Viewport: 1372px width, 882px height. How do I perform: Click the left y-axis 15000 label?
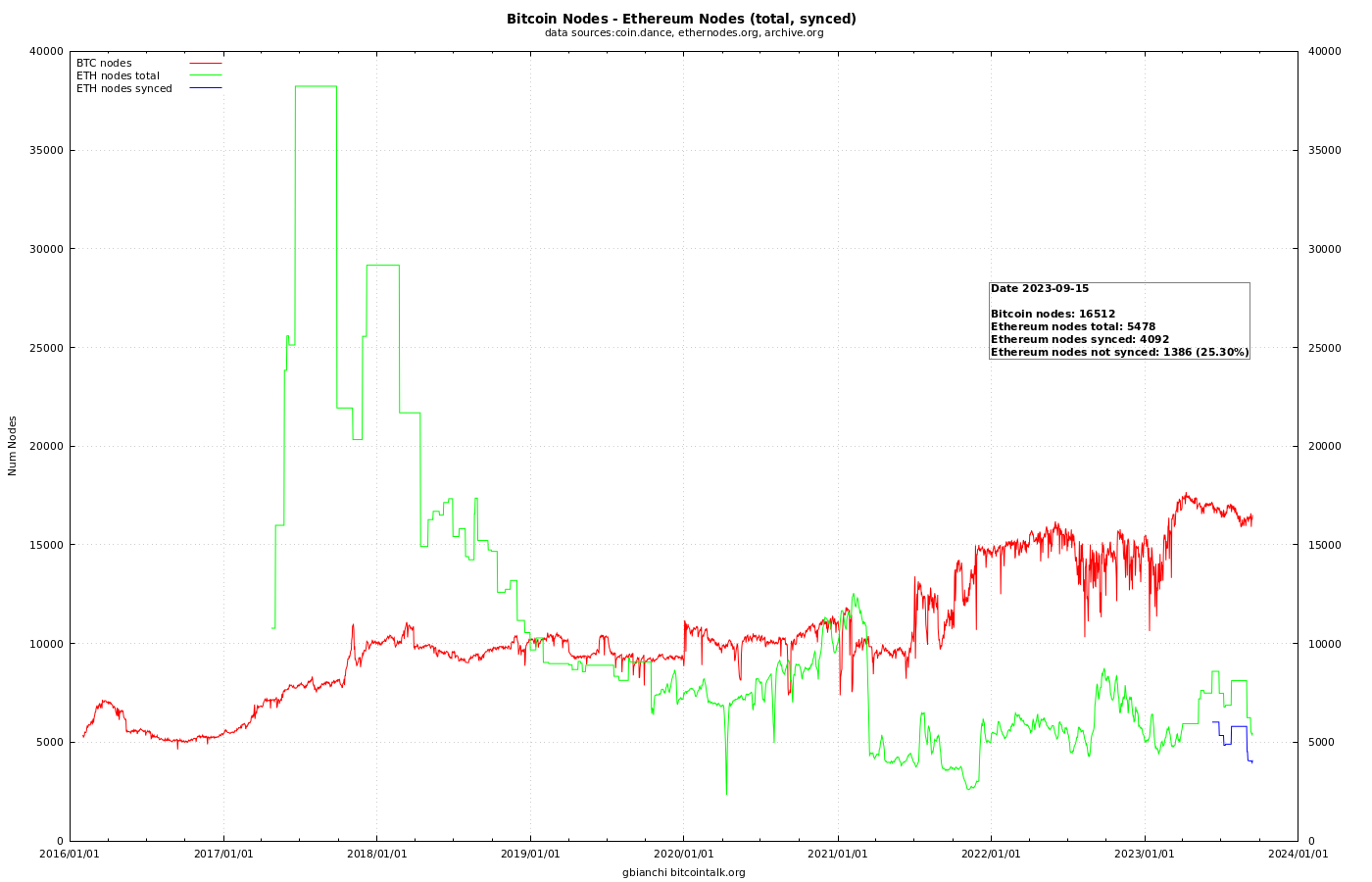tap(47, 545)
